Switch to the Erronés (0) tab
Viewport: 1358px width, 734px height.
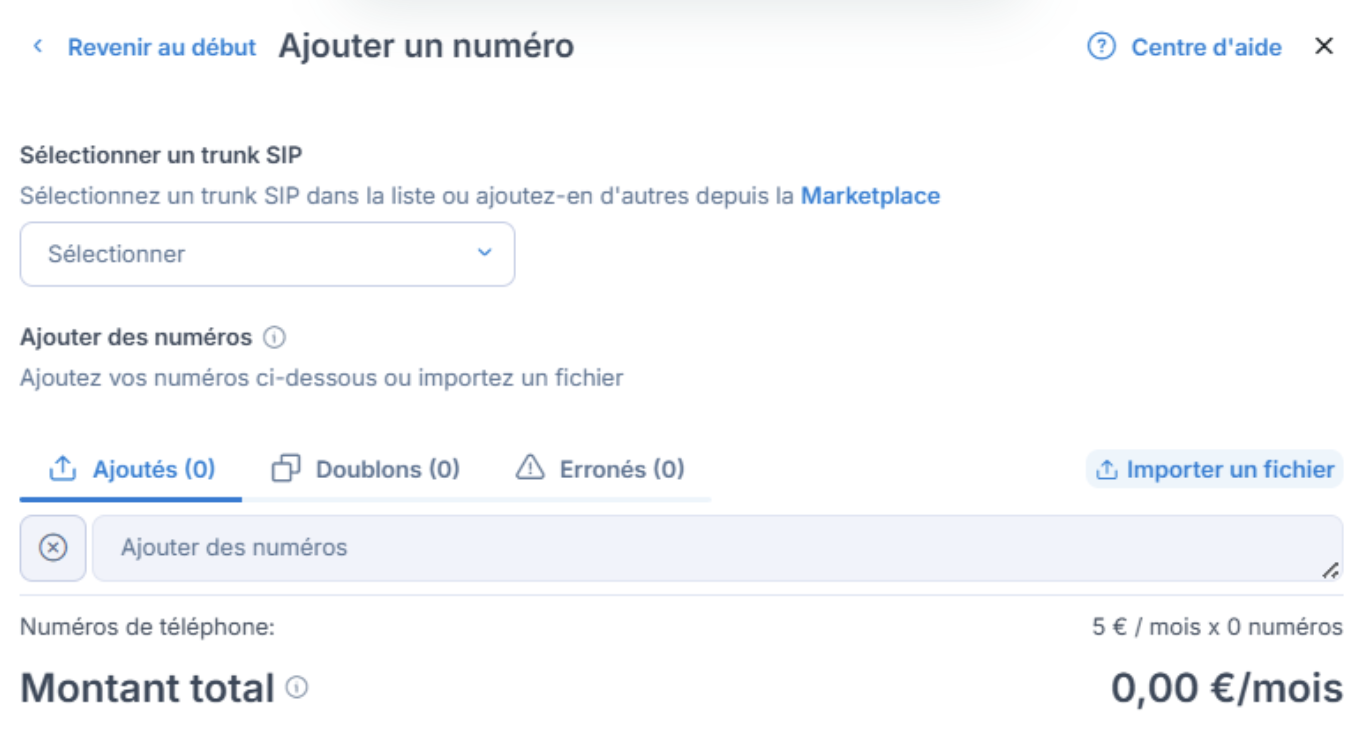pos(621,469)
